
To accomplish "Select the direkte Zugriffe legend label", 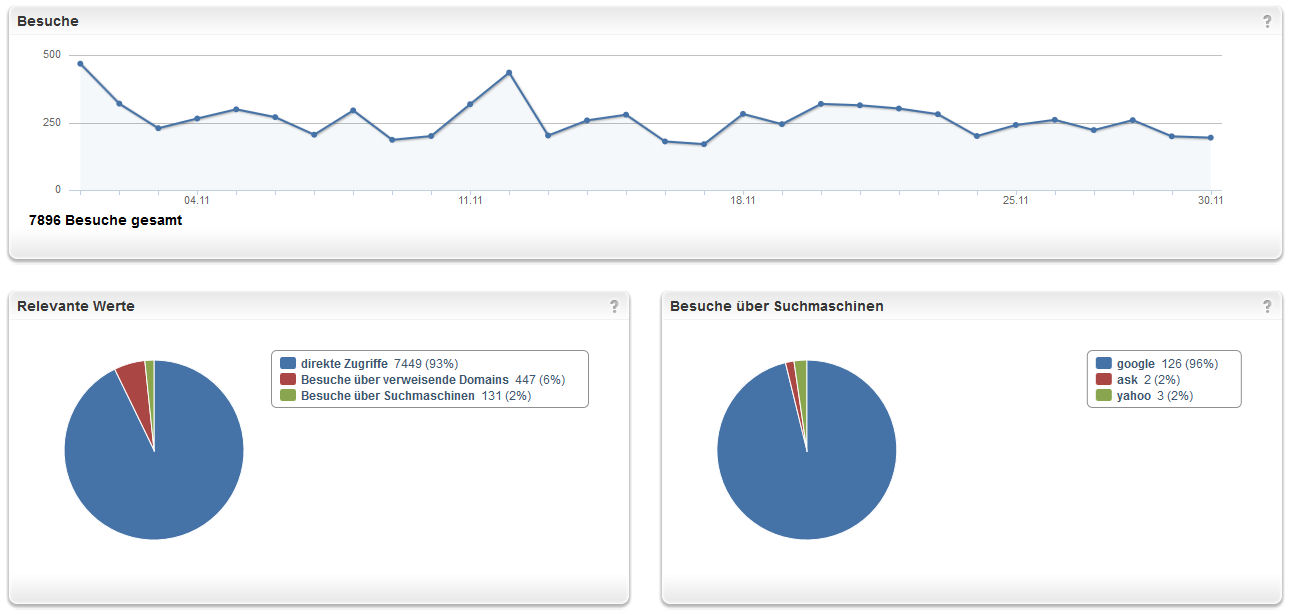I will 344,364.
